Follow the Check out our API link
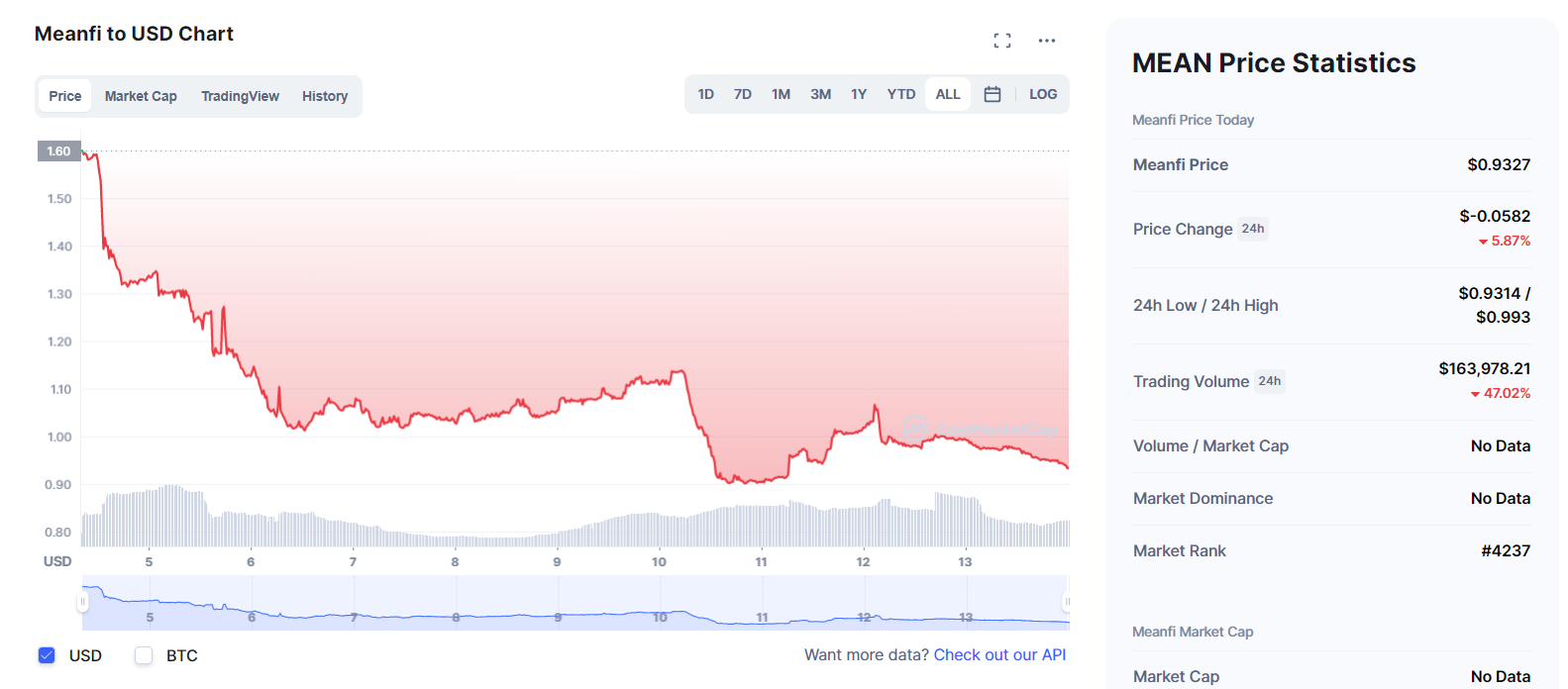This screenshot has height=689, width=1568. point(999,654)
